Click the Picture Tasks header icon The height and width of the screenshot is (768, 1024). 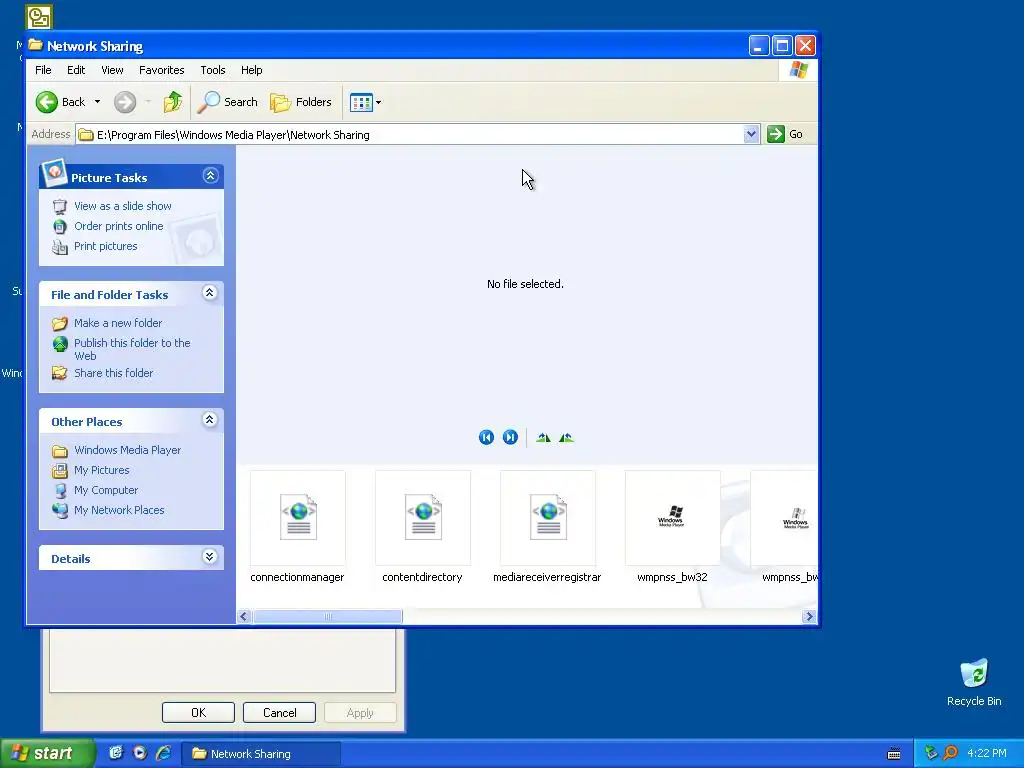pyautogui.click(x=54, y=172)
